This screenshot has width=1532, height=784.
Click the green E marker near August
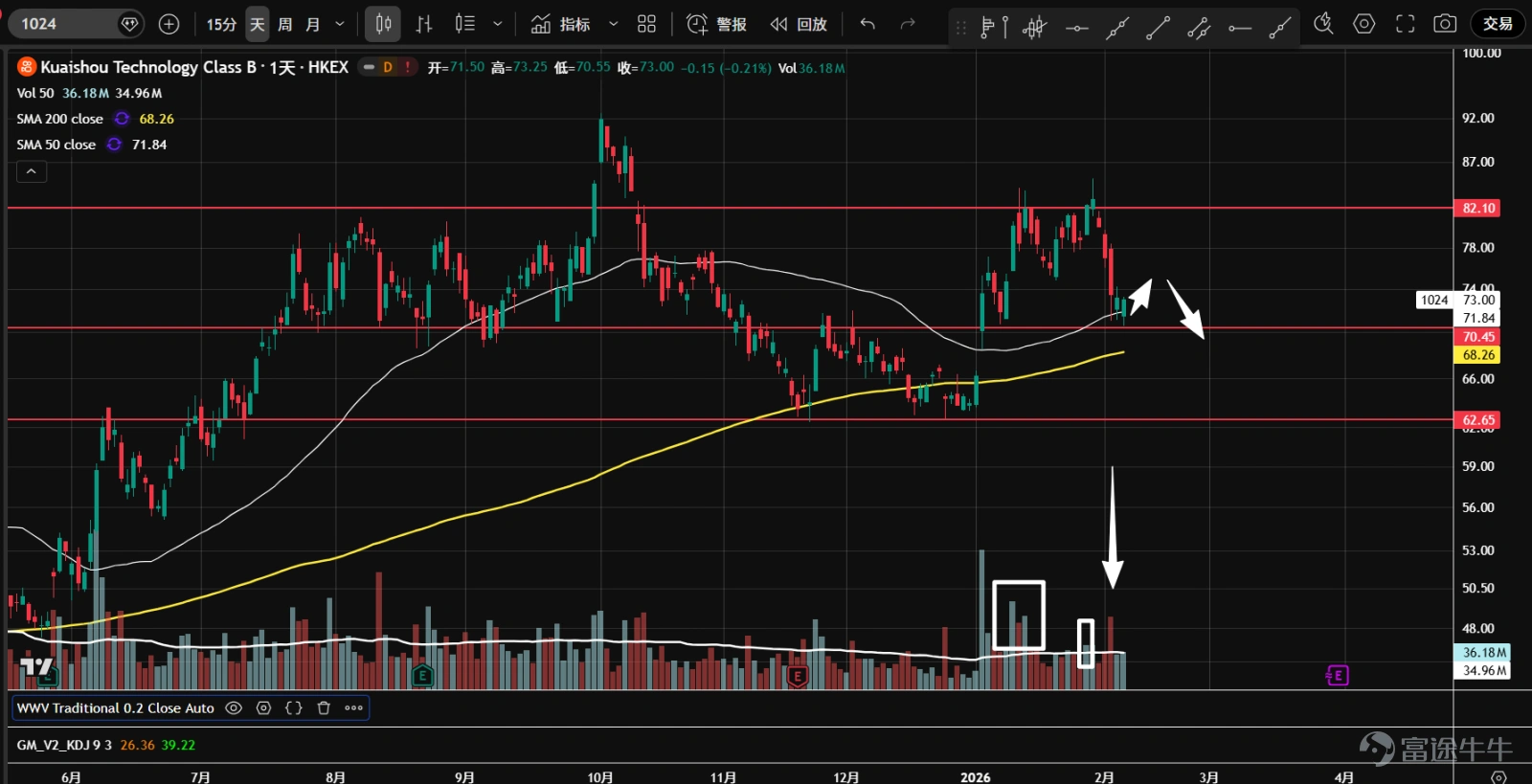(422, 677)
